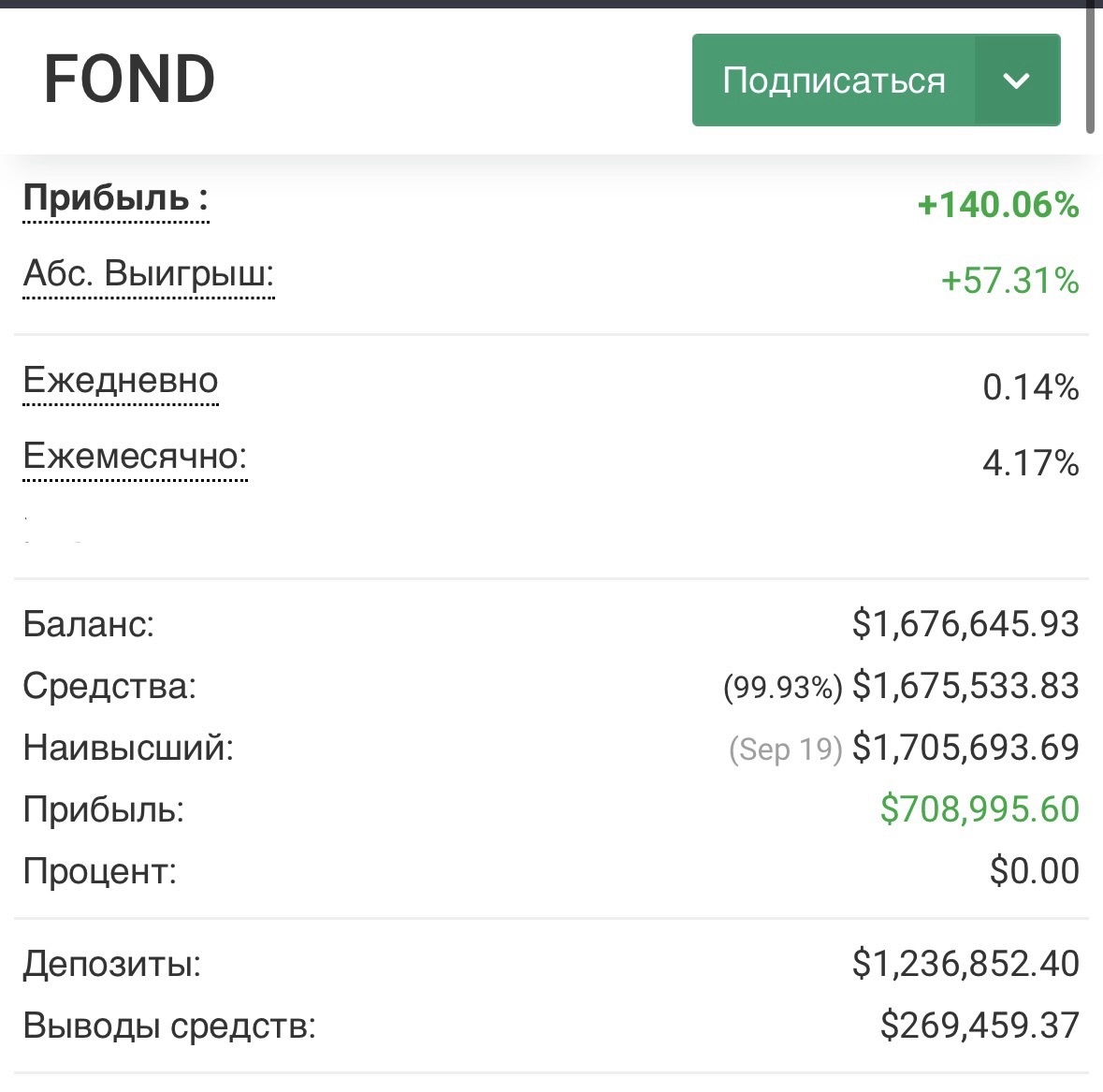
Task: Click the +57.31% absolute gain value
Action: (x=1009, y=281)
